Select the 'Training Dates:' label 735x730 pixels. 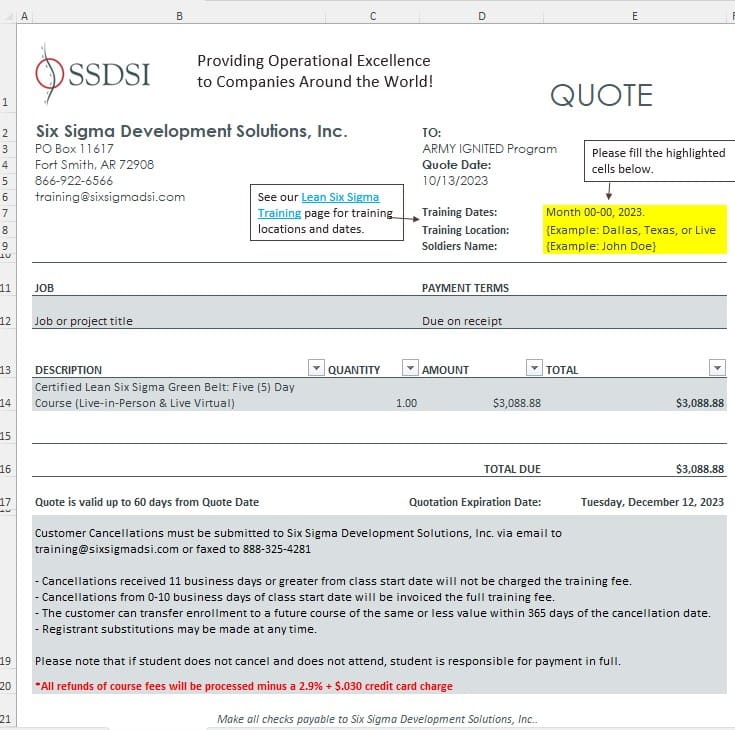[459, 212]
